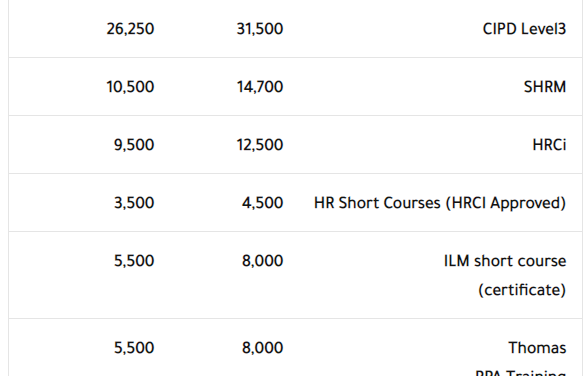Select the 9,500 price in HRCi row
This screenshot has height=376, width=588.
point(134,145)
